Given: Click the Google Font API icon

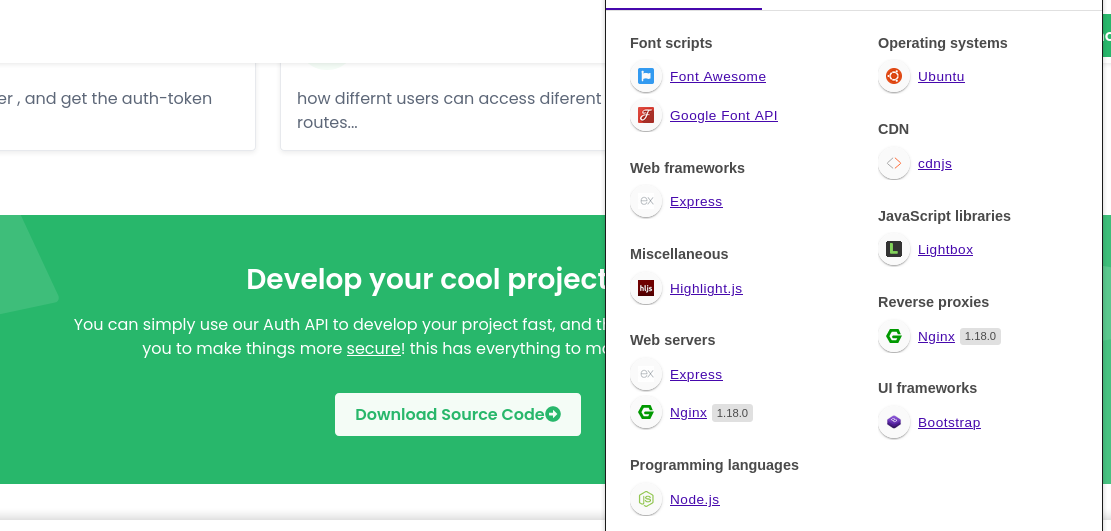Looking at the screenshot, I should [646, 116].
